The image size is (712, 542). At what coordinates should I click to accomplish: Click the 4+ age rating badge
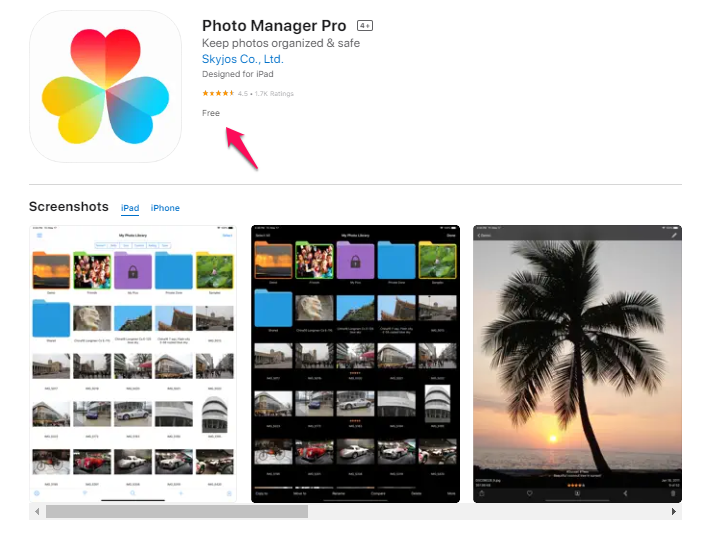[365, 26]
